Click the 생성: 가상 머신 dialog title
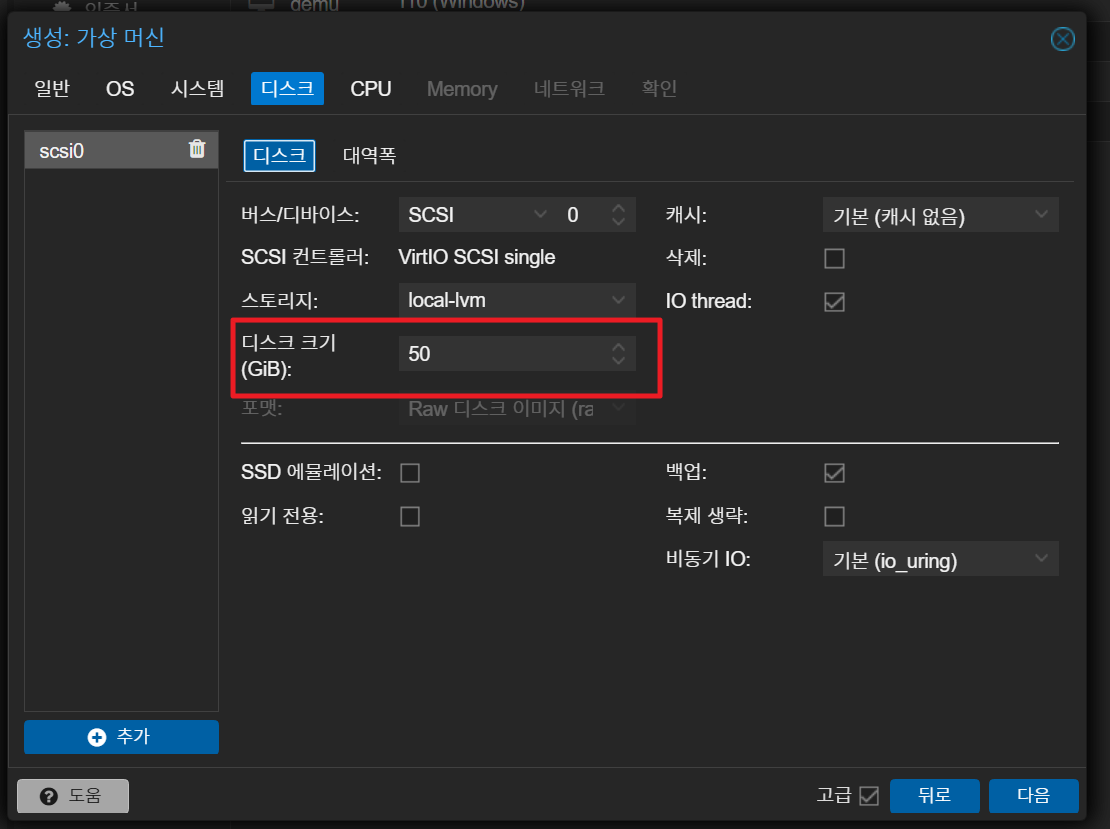 (x=93, y=37)
